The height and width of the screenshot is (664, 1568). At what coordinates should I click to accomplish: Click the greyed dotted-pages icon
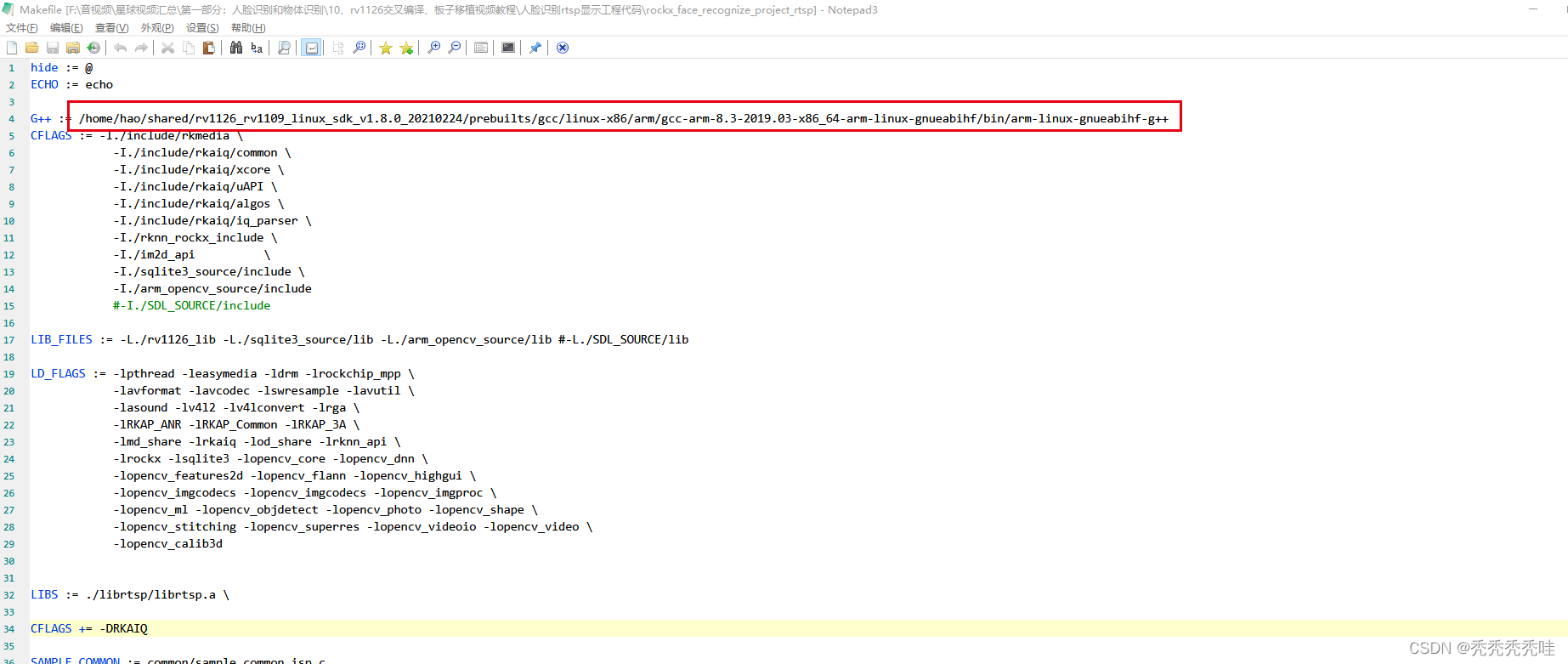point(338,48)
